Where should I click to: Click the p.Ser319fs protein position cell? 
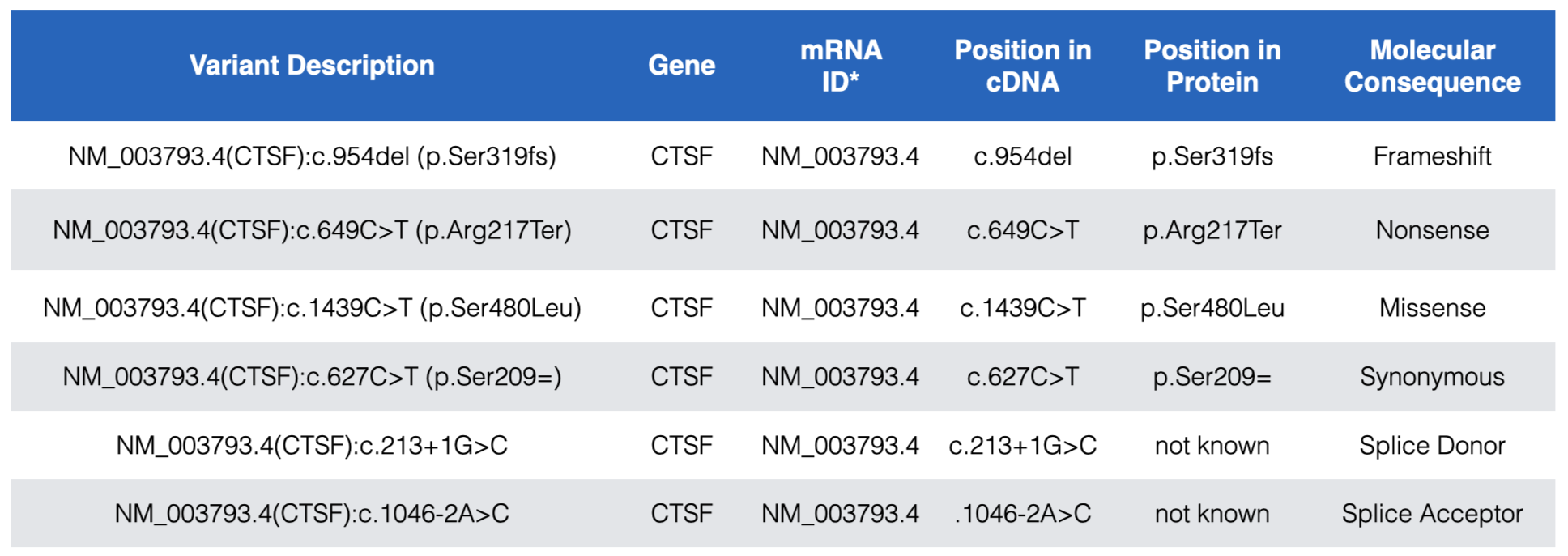pyautogui.click(x=1212, y=156)
